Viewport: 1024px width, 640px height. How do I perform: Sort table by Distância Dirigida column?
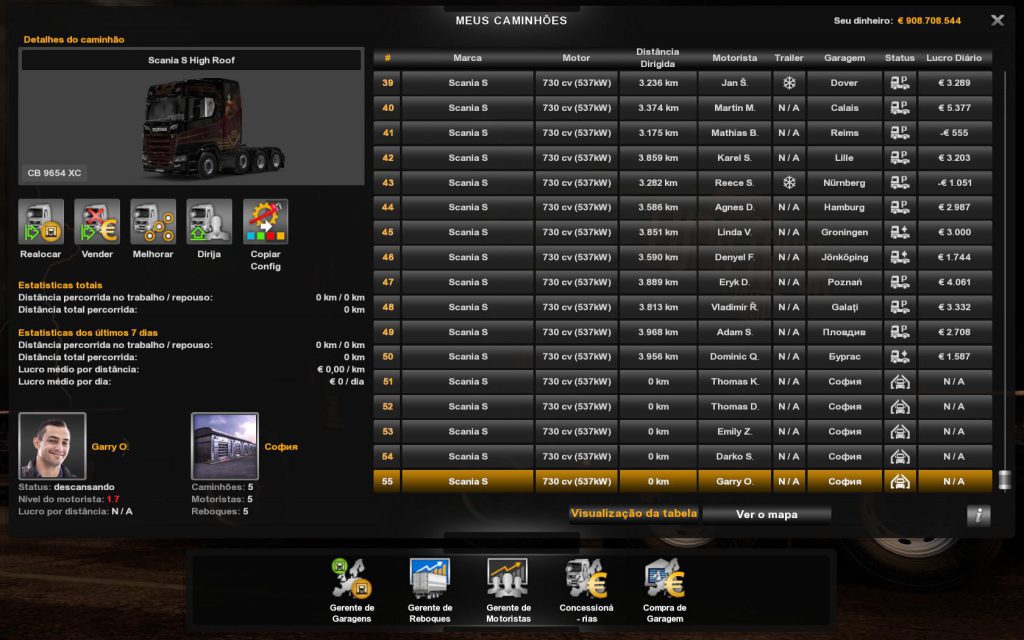click(657, 58)
